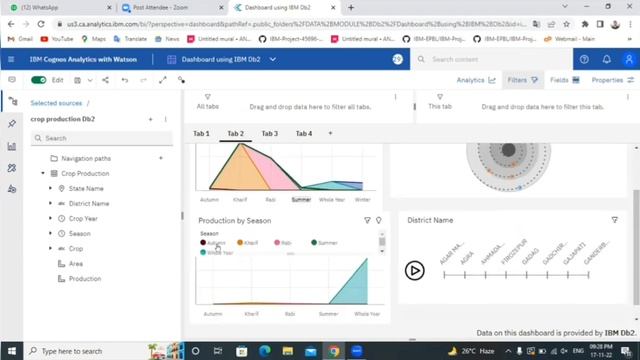Click the Selected sources link
Image resolution: width=640 pixels, height=360 pixels.
pyautogui.click(x=56, y=103)
